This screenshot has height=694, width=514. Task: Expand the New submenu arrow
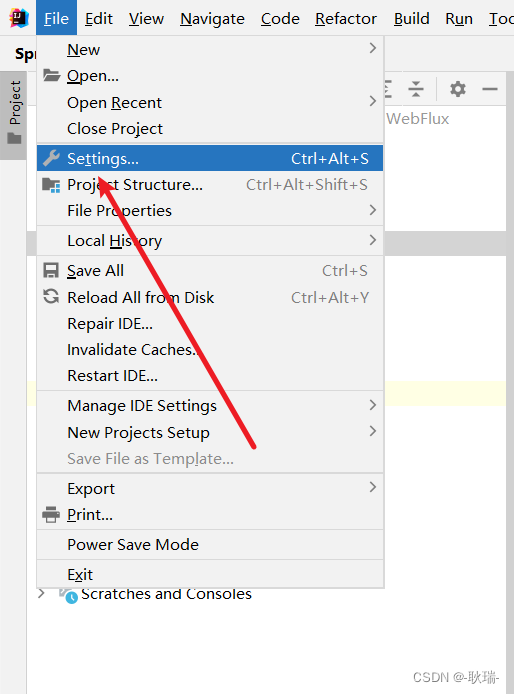[x=373, y=48]
